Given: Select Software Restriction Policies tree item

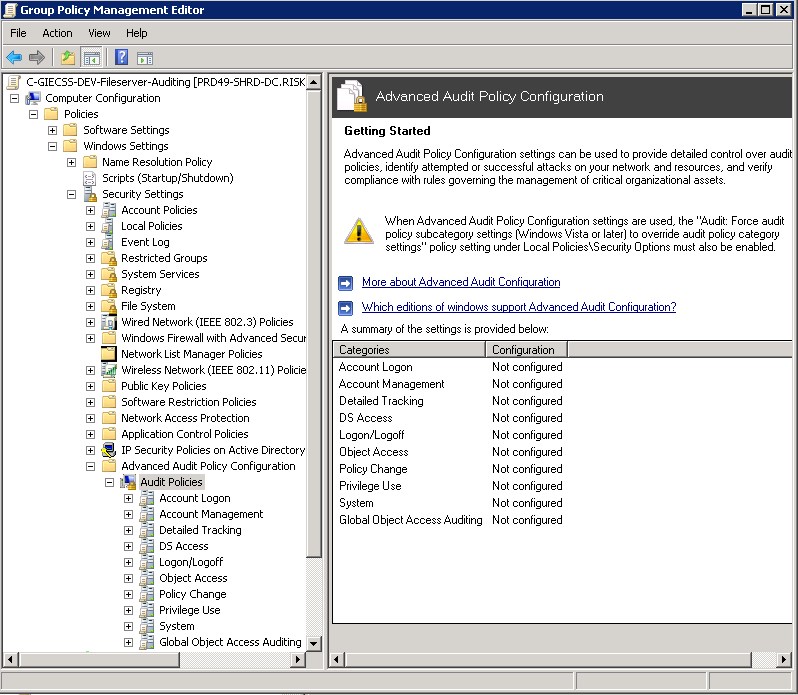Looking at the screenshot, I should pos(189,402).
